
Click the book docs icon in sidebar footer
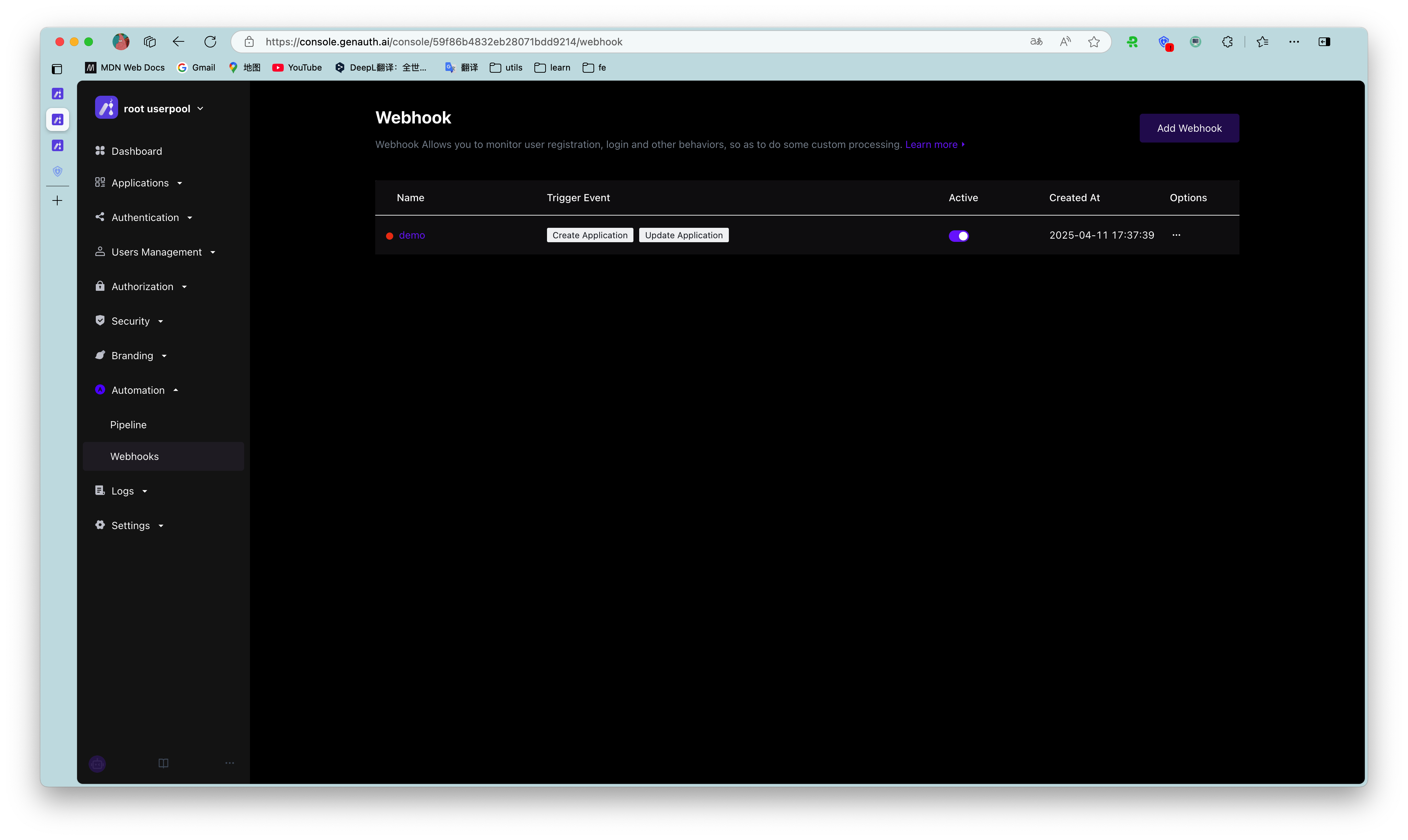click(163, 763)
